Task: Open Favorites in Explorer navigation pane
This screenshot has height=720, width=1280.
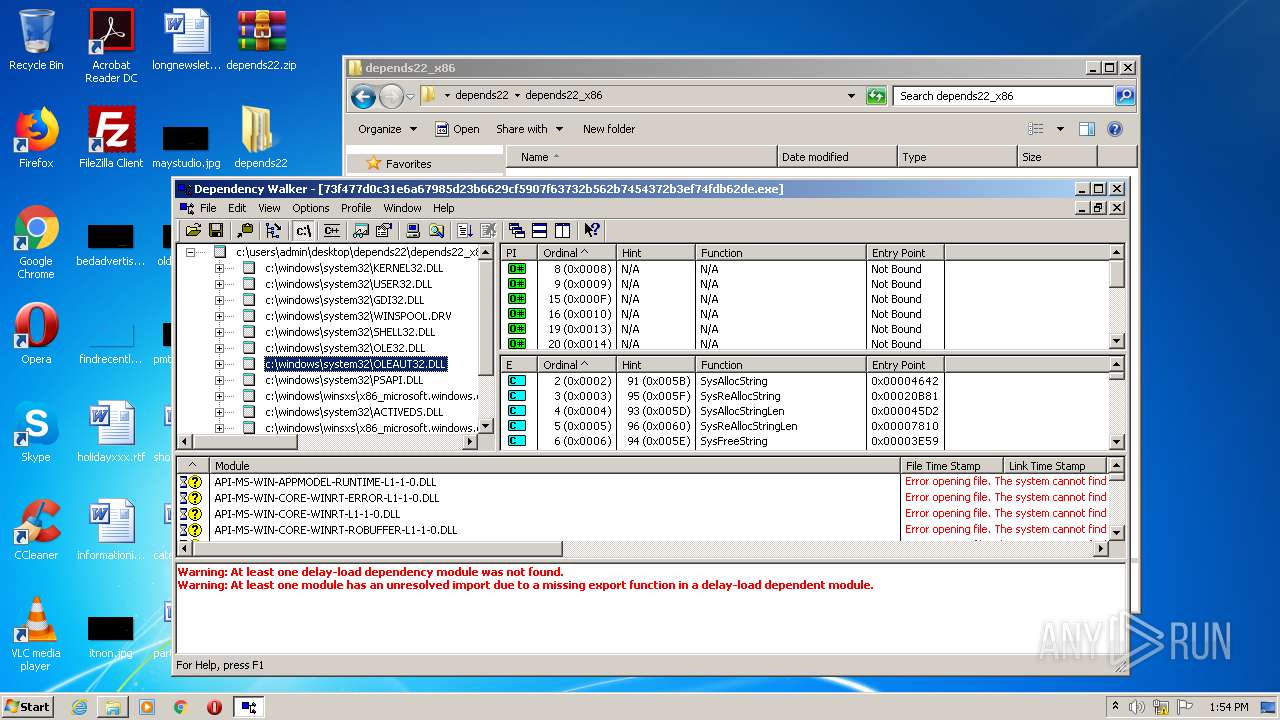Action: [x=409, y=164]
